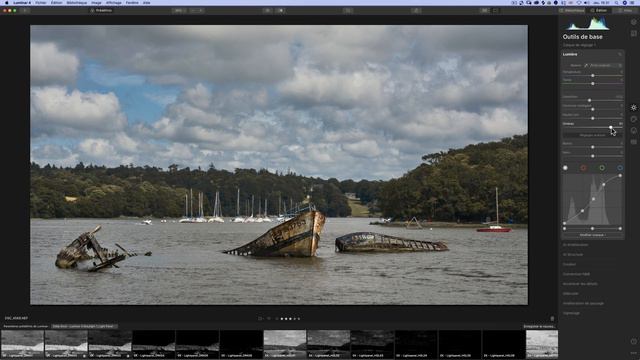Image resolution: width=640 pixels, height=360 pixels.
Task: Open the zoom percentage dropdown in toolbar
Action: tap(178, 11)
